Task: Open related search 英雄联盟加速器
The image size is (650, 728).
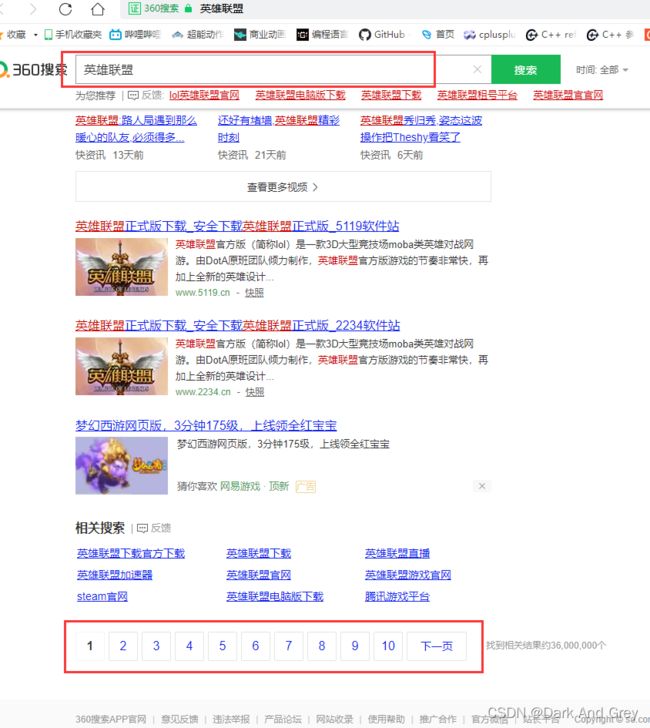Action: point(115,575)
